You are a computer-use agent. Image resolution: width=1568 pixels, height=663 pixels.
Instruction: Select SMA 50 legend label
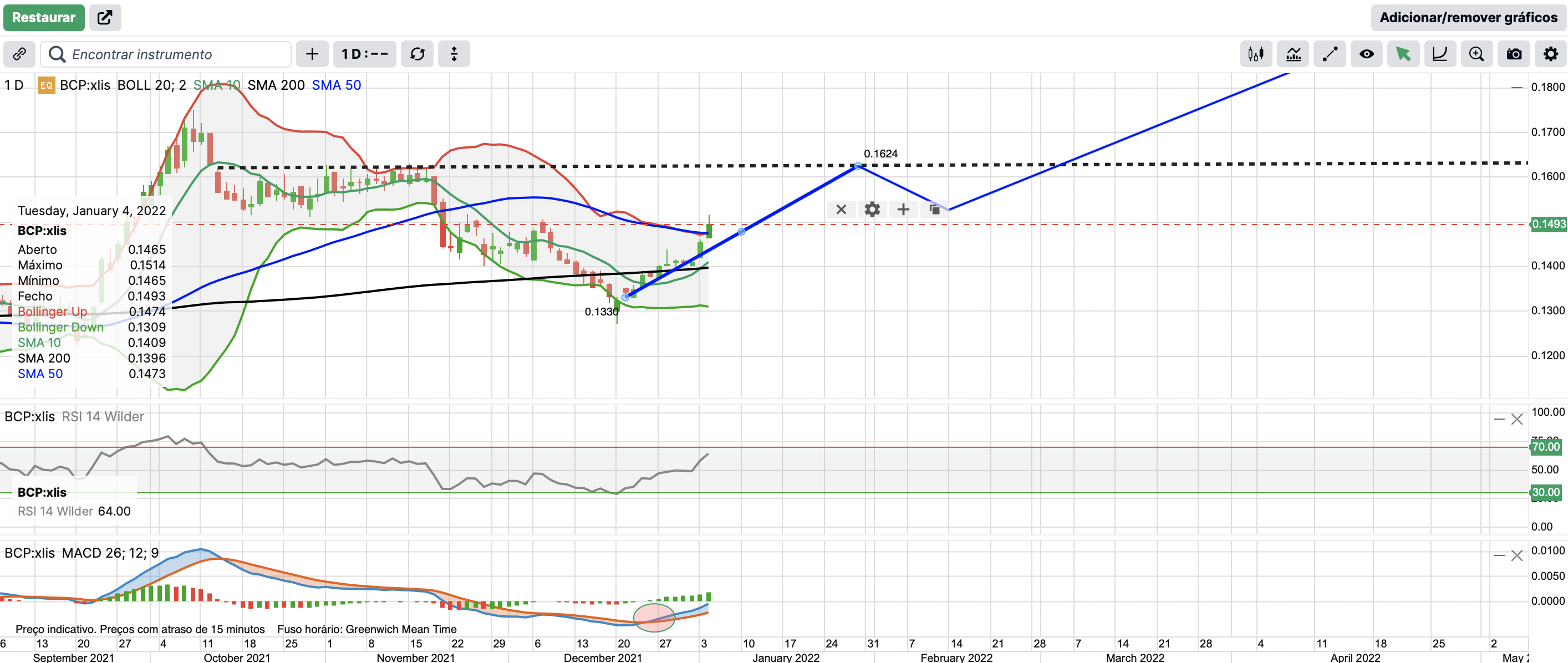point(336,85)
